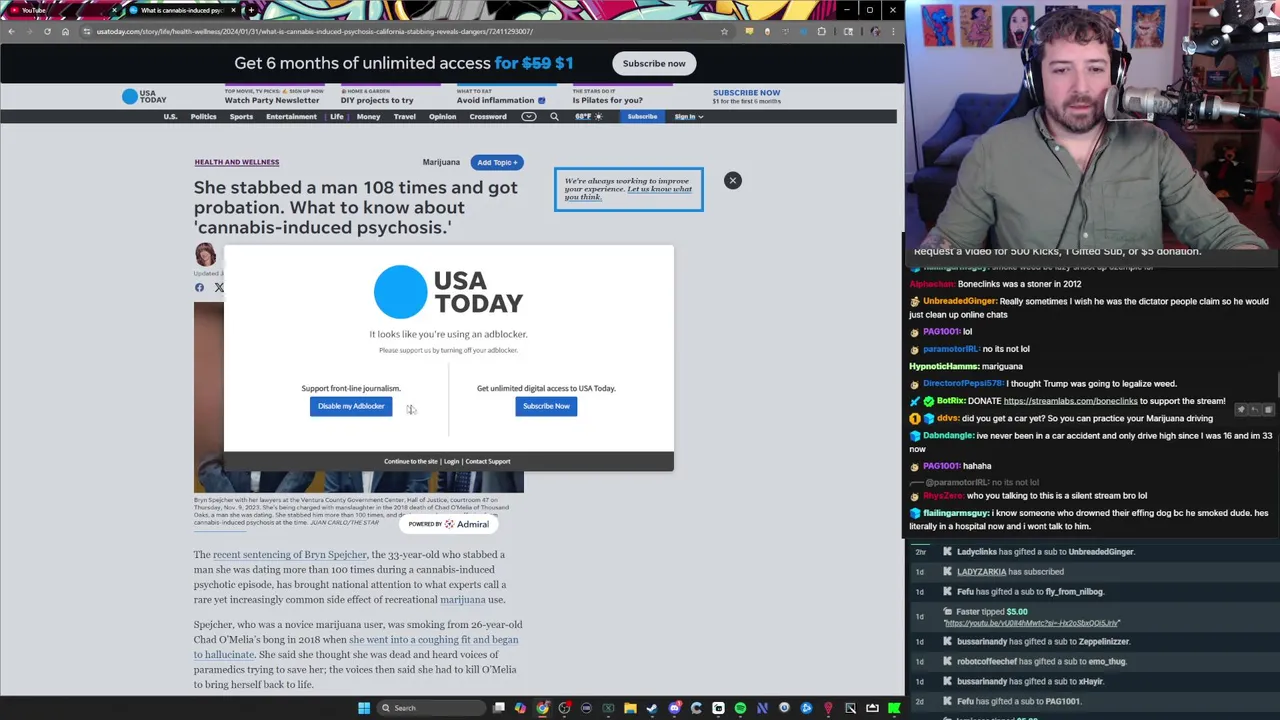Open the LADYZARKIA subscriber name link

pos(981,572)
